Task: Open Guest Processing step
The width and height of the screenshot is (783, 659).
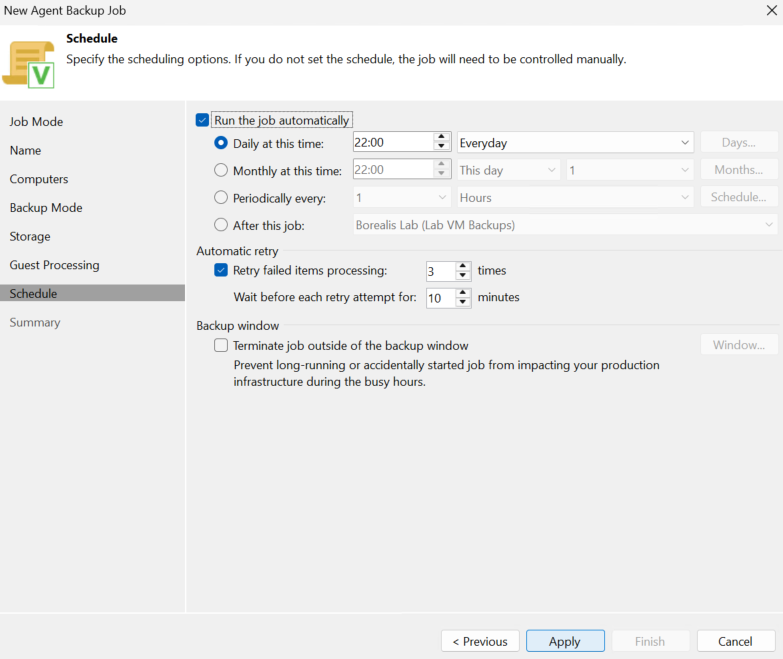Action: pos(54,265)
